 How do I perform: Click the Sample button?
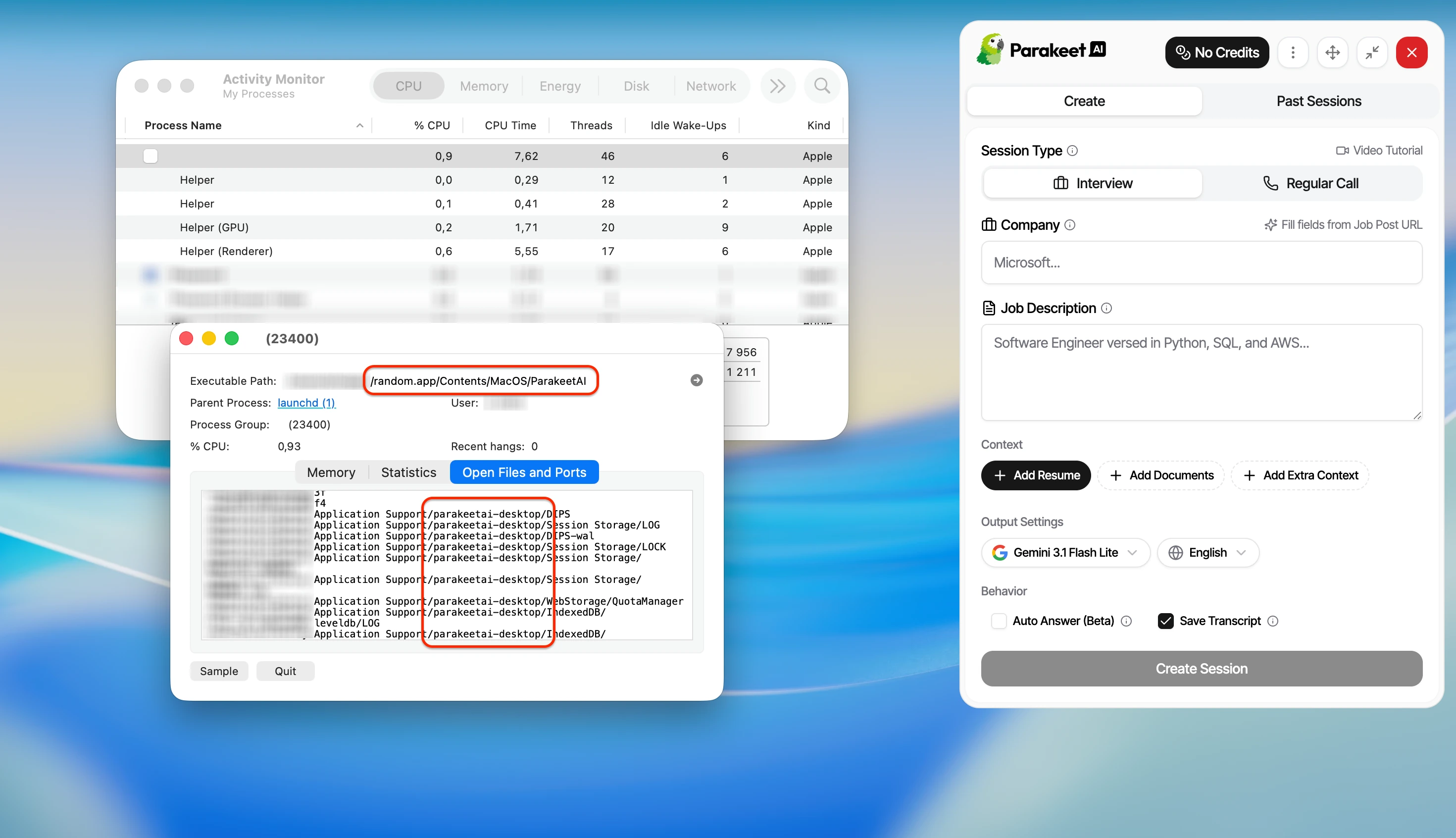pos(219,671)
